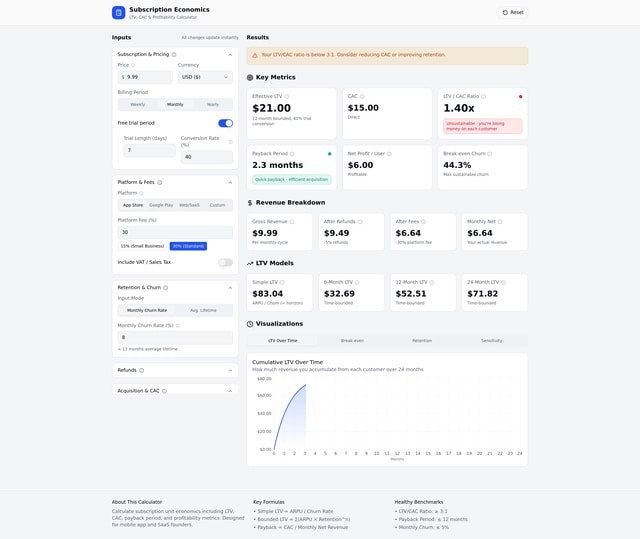Apply the 30% (Standard) fee preset
This screenshot has width=640, height=539.
[x=188, y=246]
